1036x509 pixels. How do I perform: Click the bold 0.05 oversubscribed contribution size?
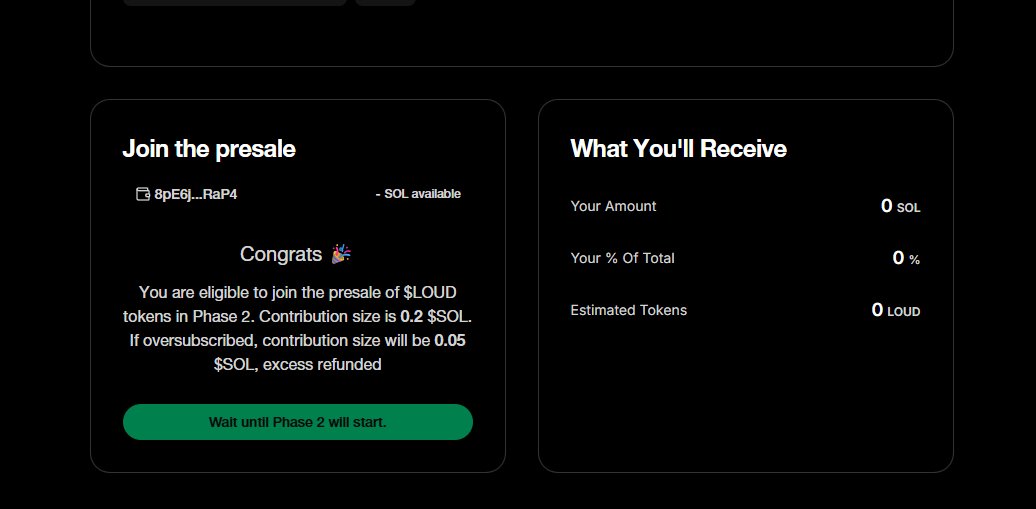point(450,340)
